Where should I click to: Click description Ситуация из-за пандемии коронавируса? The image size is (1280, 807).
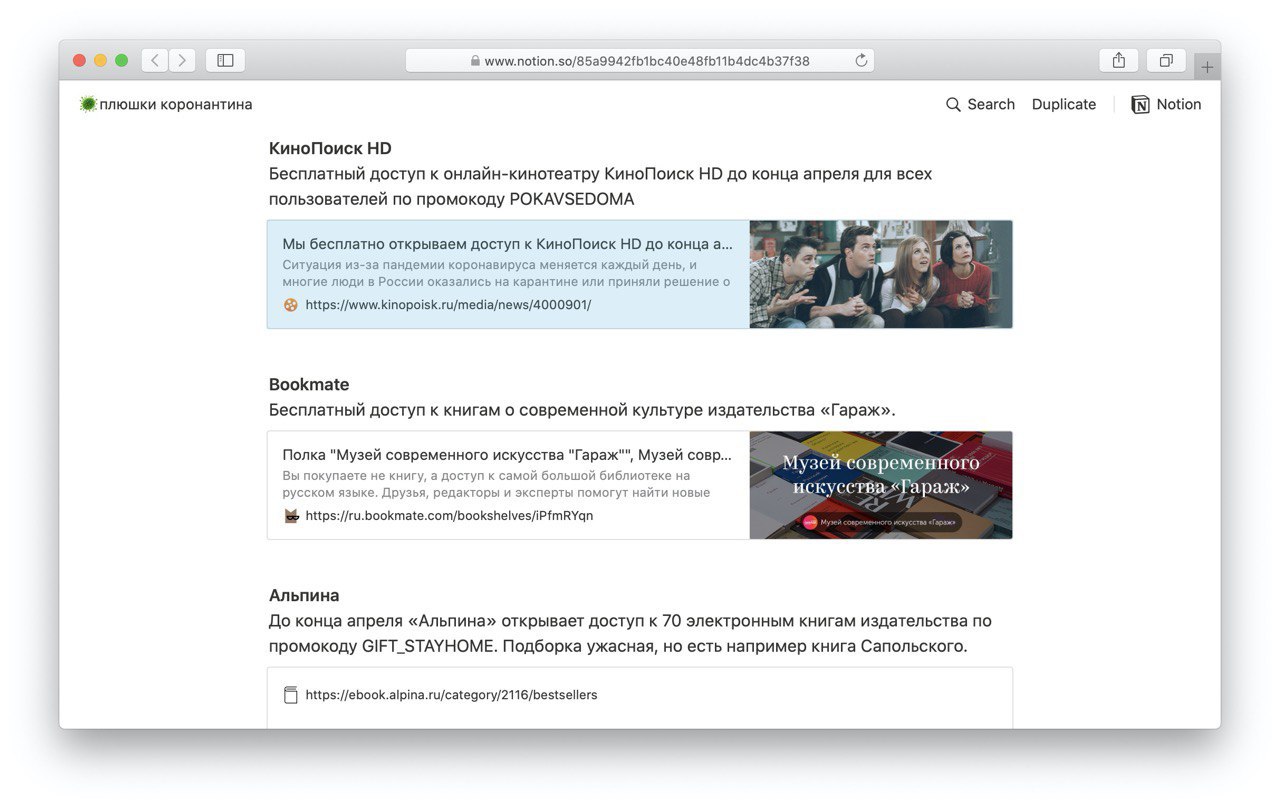tap(506, 273)
